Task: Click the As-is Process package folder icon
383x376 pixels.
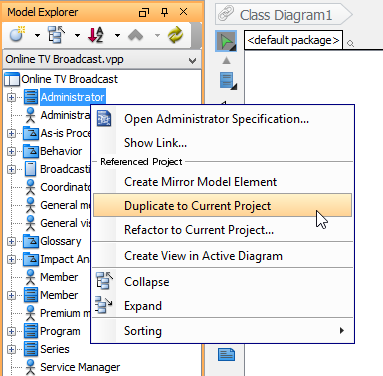Action: (x=31, y=133)
